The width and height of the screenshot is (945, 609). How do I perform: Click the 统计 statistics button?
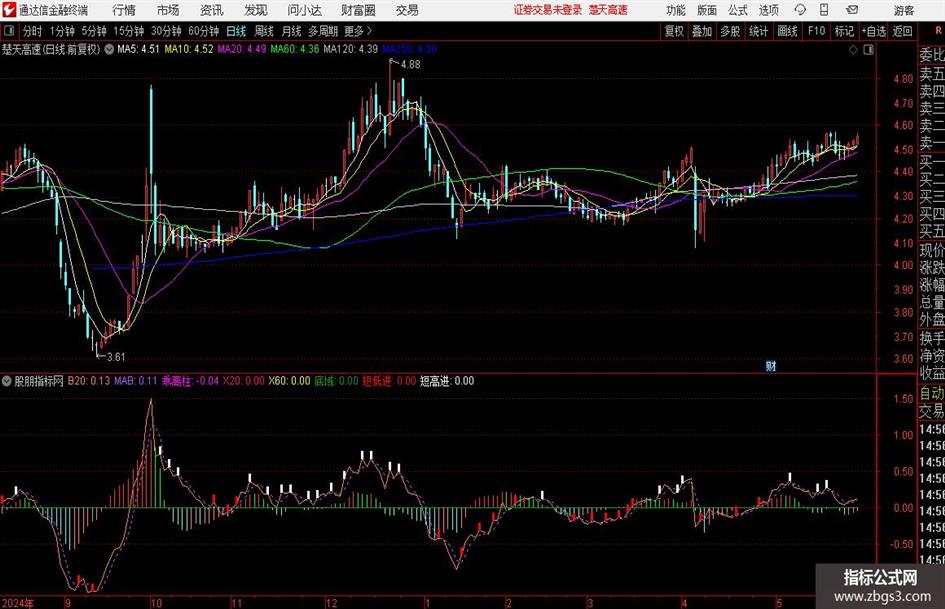(x=759, y=31)
